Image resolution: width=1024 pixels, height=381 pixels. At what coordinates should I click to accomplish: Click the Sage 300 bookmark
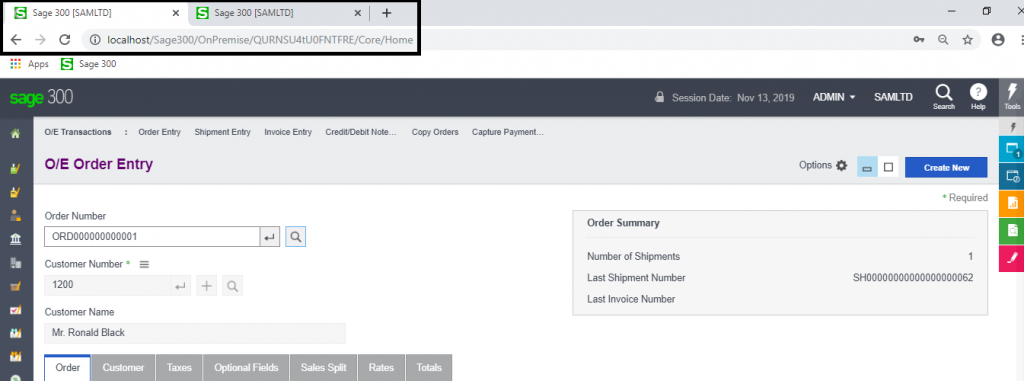89,64
